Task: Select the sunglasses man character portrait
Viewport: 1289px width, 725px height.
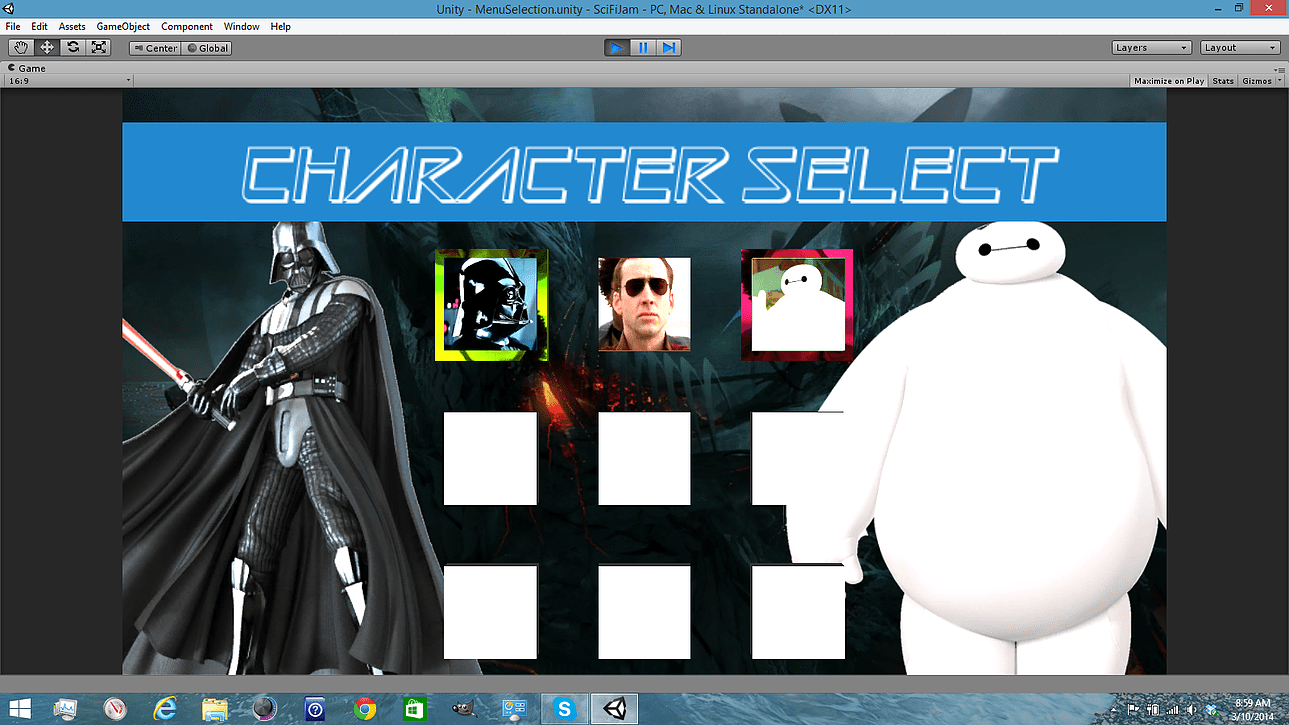Action: (644, 304)
